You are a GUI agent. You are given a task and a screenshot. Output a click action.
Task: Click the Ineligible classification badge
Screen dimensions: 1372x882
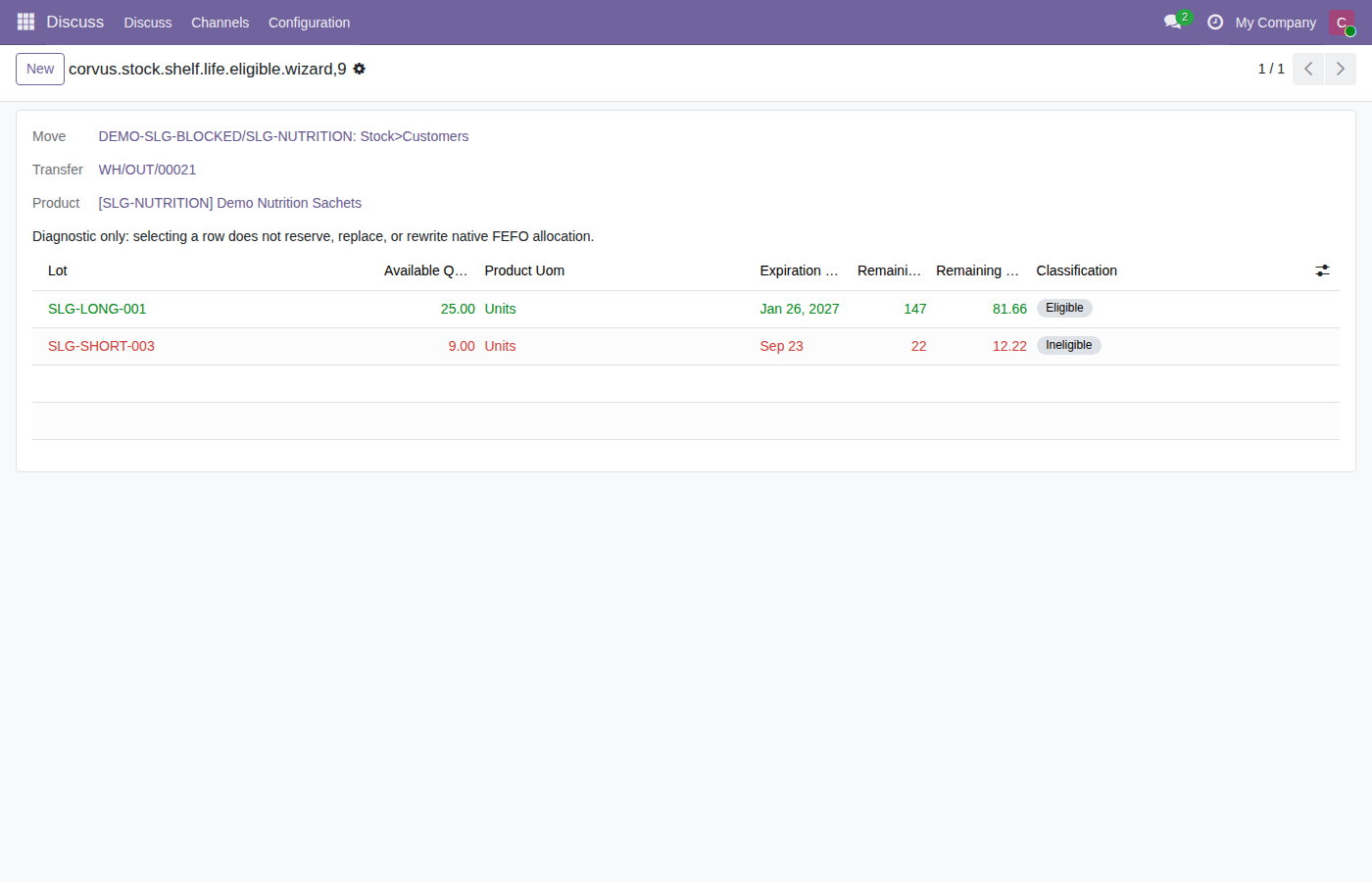[1068, 345]
